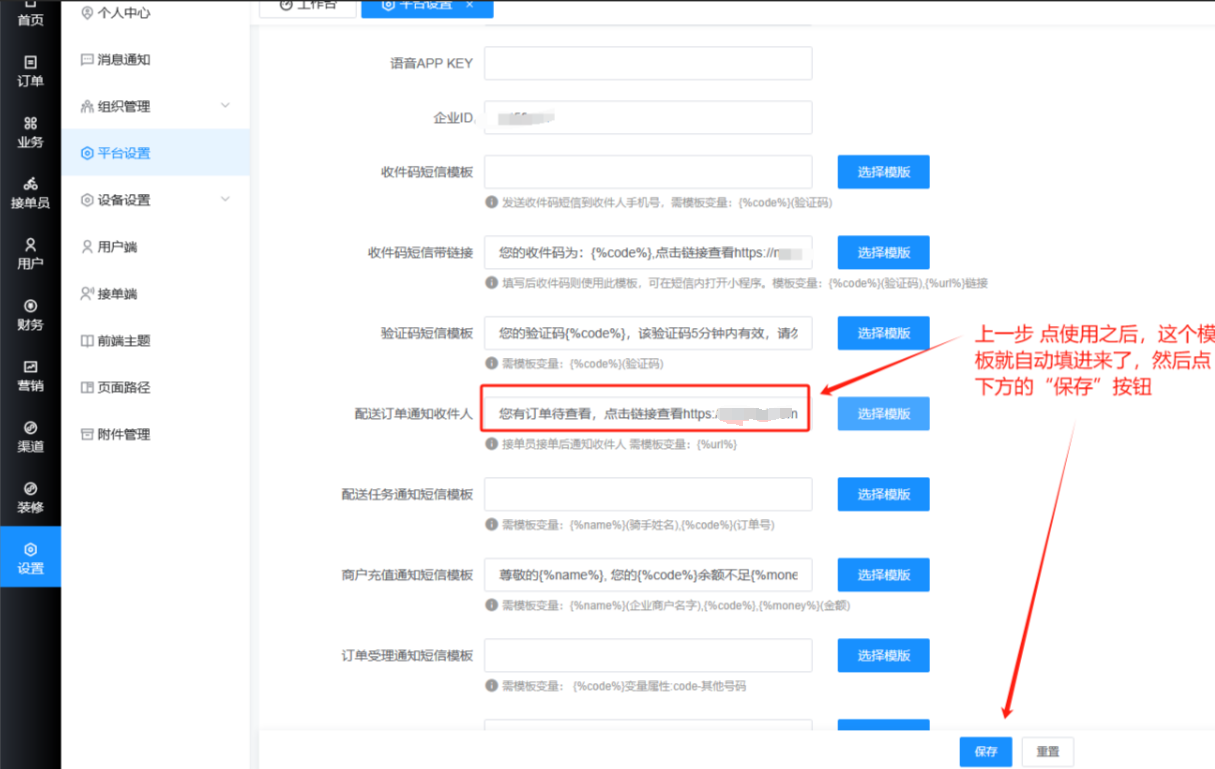This screenshot has height=769, width=1215.
Task: Choose a template for 订单受理通知短信模板
Action: pyautogui.click(x=883, y=656)
